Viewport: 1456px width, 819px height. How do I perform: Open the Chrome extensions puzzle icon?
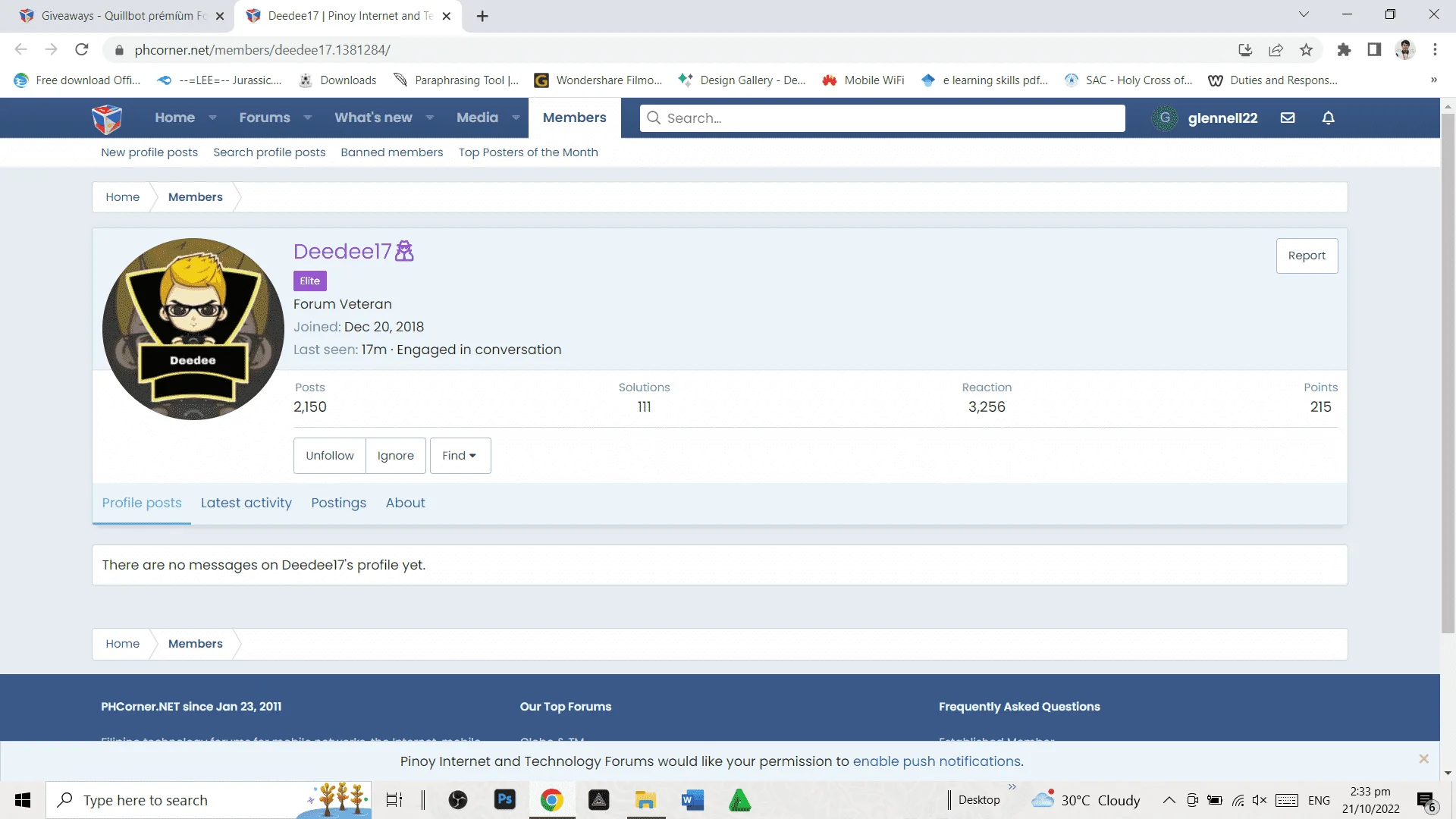point(1344,50)
